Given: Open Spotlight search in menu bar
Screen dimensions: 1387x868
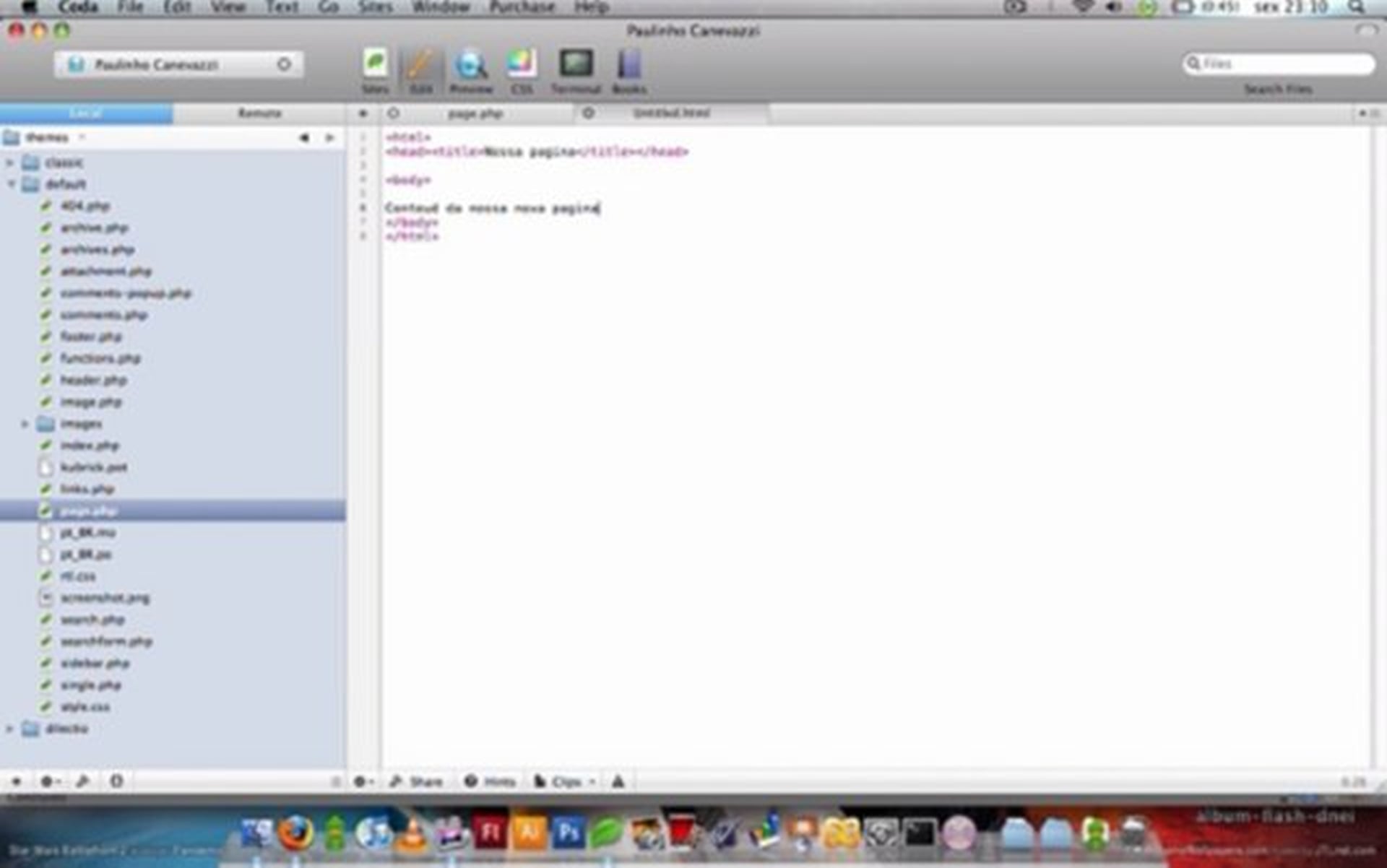Looking at the screenshot, I should click(1356, 7).
